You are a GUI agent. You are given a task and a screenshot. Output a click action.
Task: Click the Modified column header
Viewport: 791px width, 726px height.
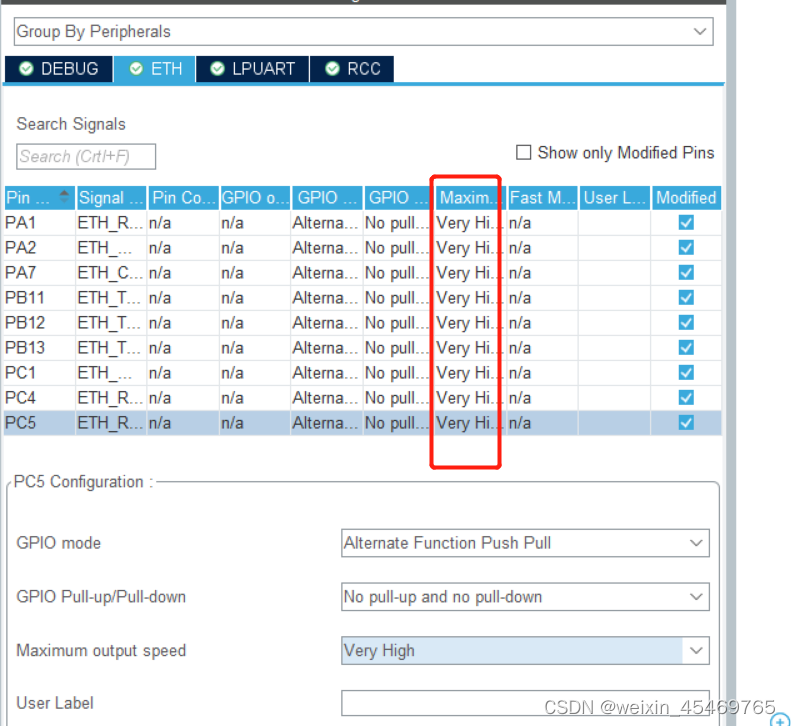tap(686, 198)
